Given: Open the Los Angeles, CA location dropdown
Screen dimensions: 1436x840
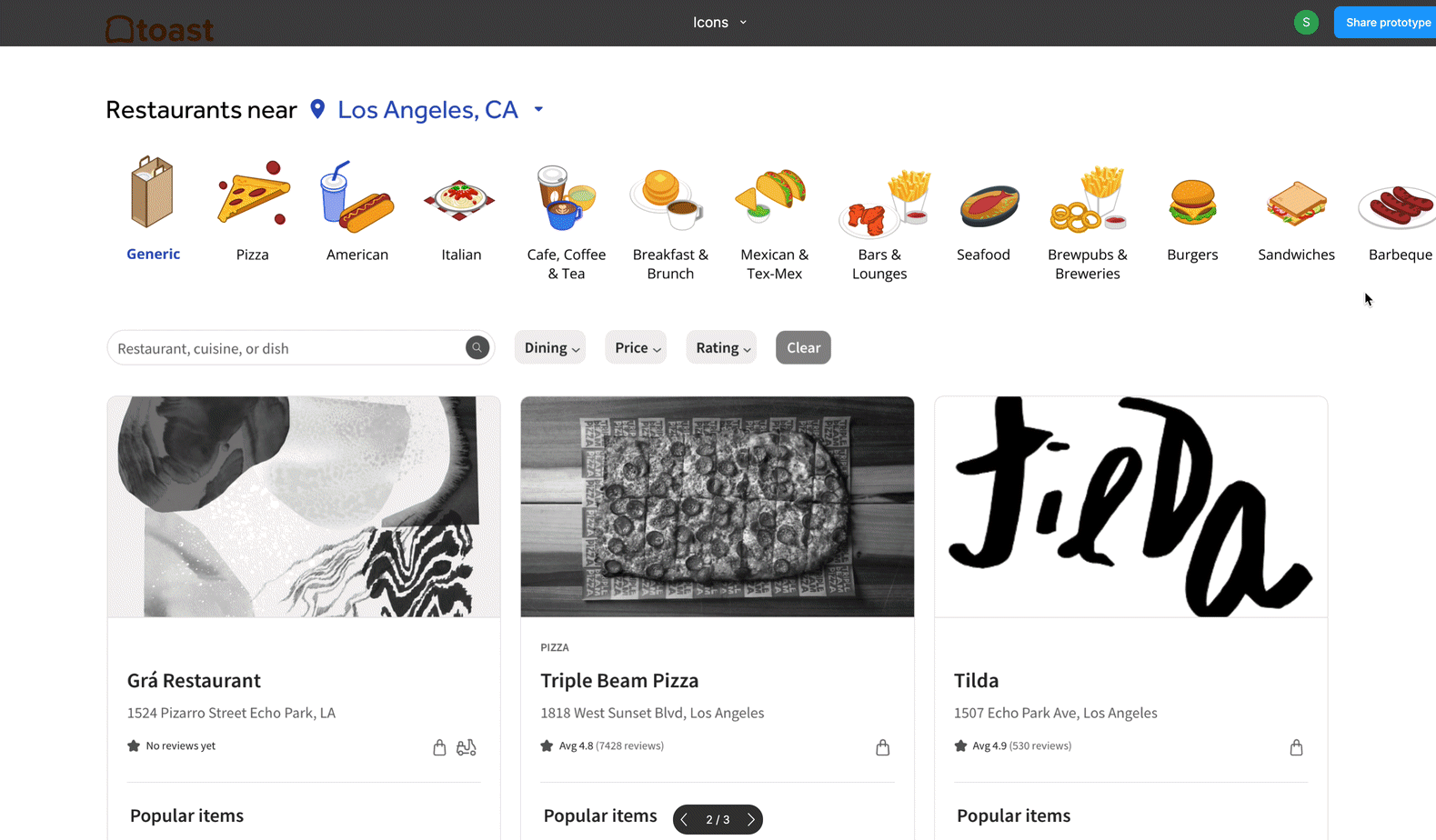Looking at the screenshot, I should pos(538,109).
